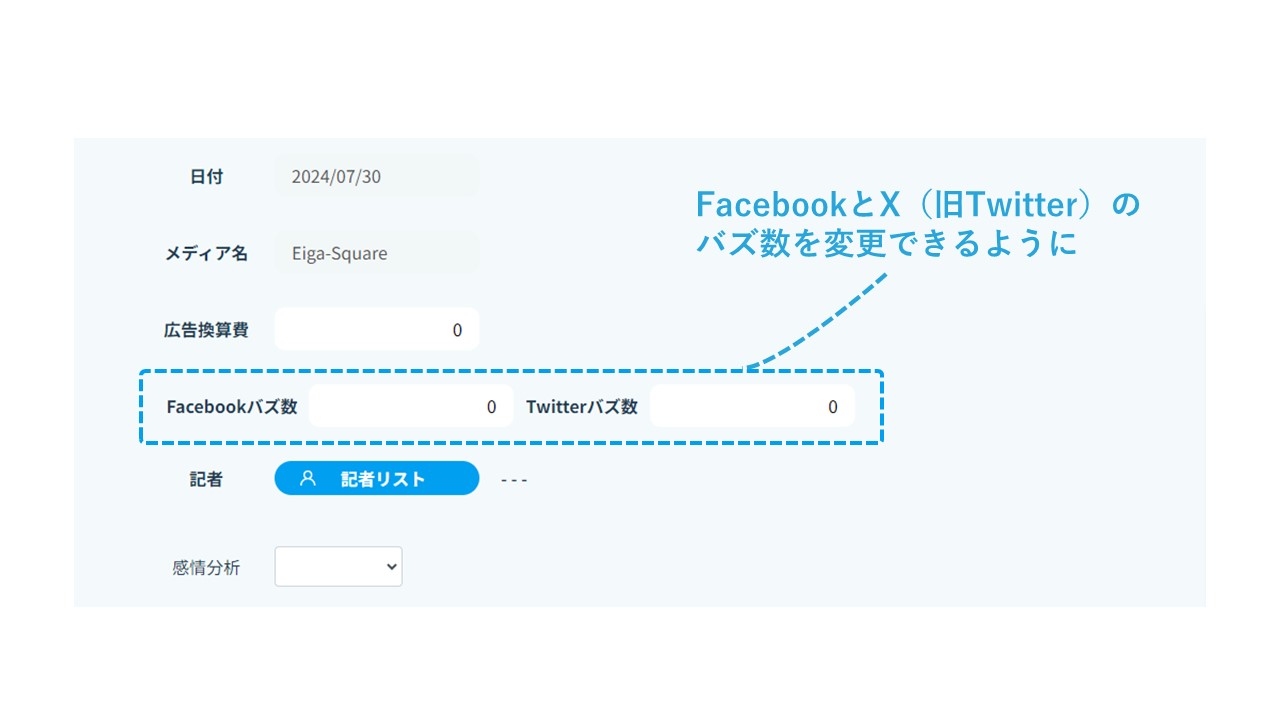Screen dimensions: 1280x720
Task: Click the chevron arrow of 感情分析 select
Action: coord(391,566)
